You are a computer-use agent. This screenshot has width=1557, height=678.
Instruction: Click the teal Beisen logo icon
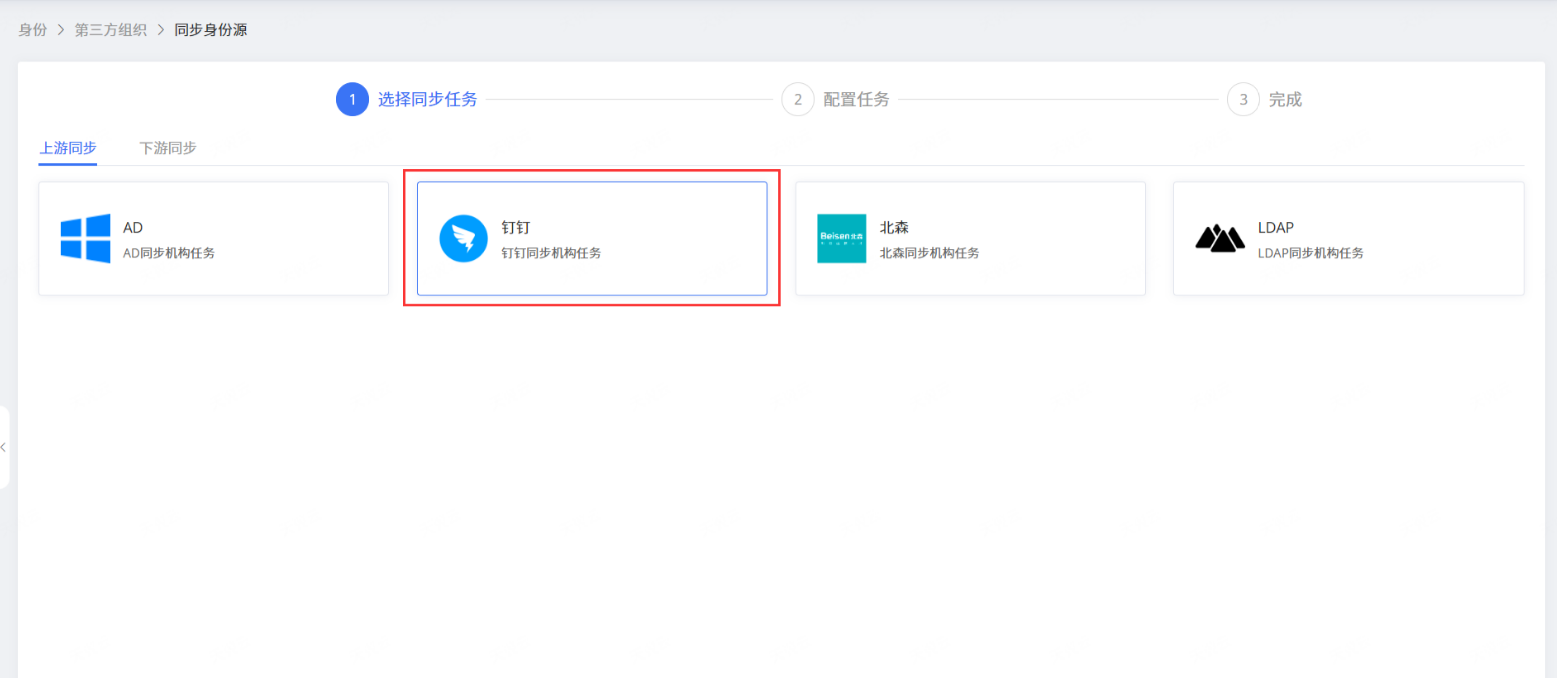click(x=841, y=238)
